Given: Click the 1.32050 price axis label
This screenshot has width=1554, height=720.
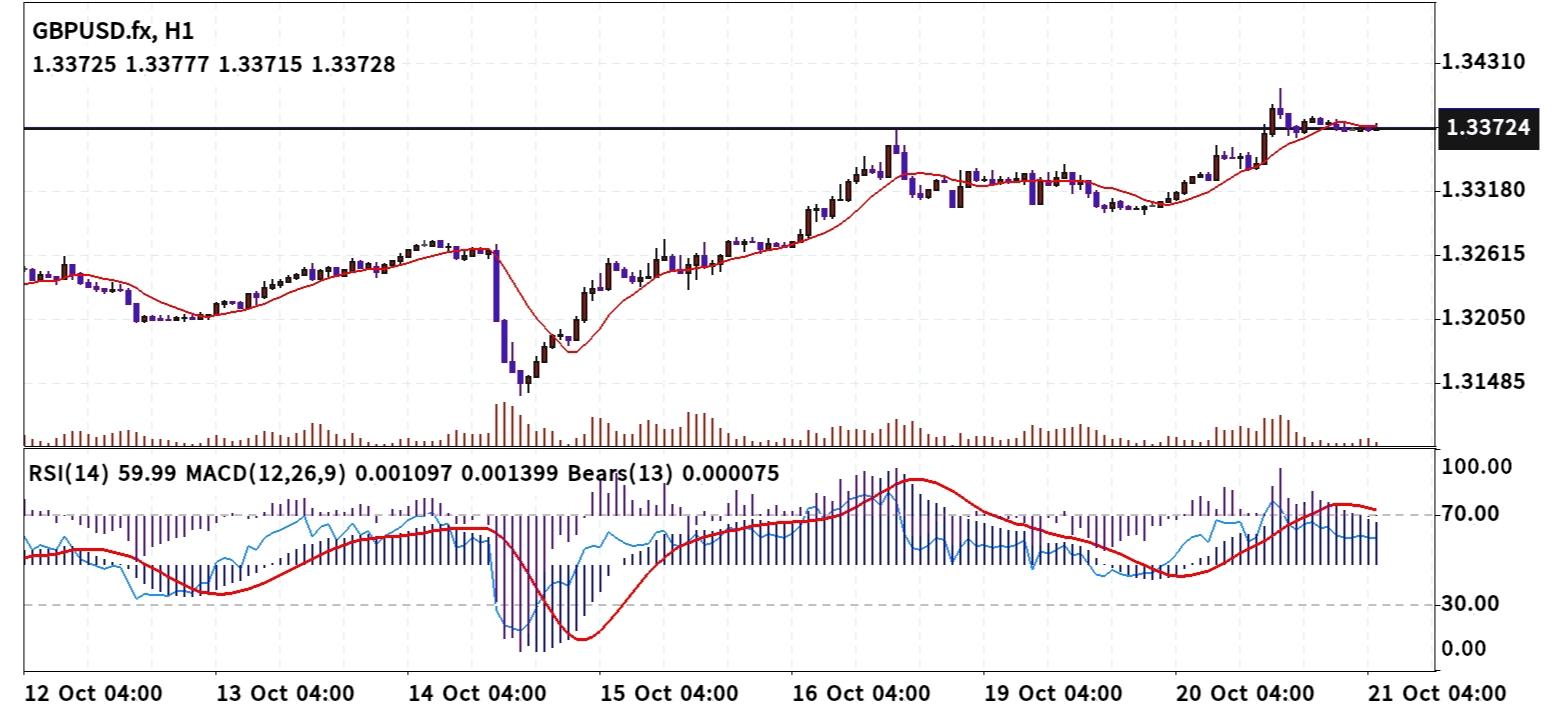Looking at the screenshot, I should tap(1483, 318).
